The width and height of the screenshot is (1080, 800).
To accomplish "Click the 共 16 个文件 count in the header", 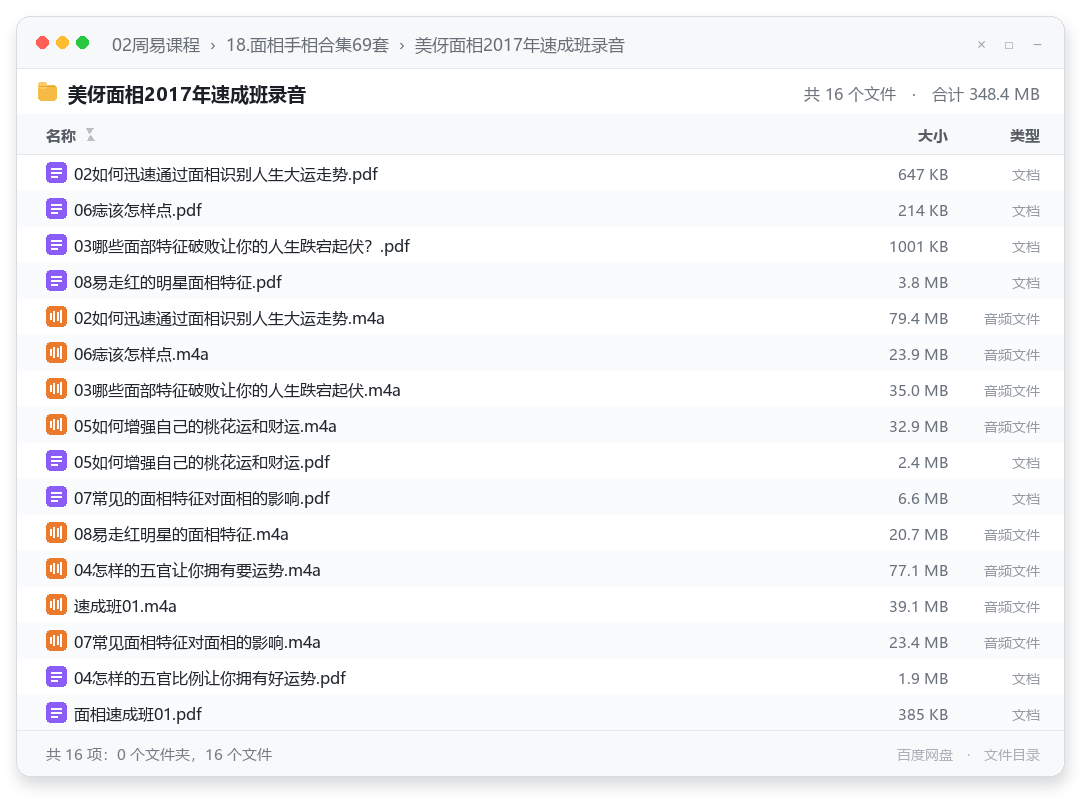I will (850, 94).
